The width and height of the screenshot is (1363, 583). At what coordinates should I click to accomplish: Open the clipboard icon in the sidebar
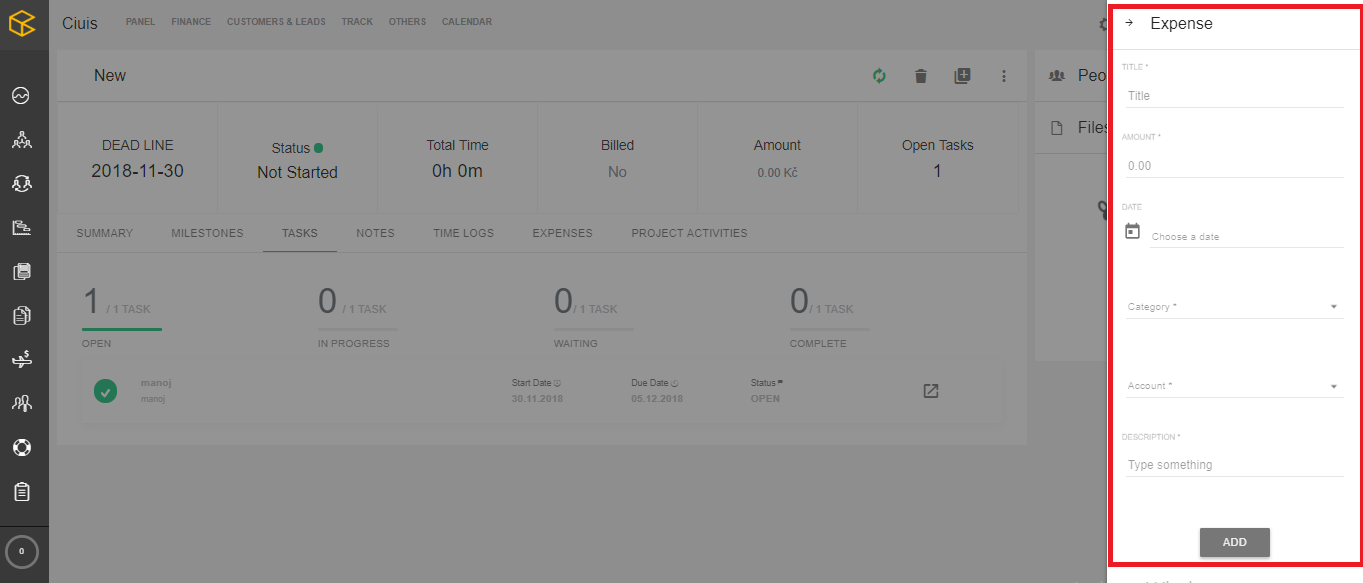21,491
